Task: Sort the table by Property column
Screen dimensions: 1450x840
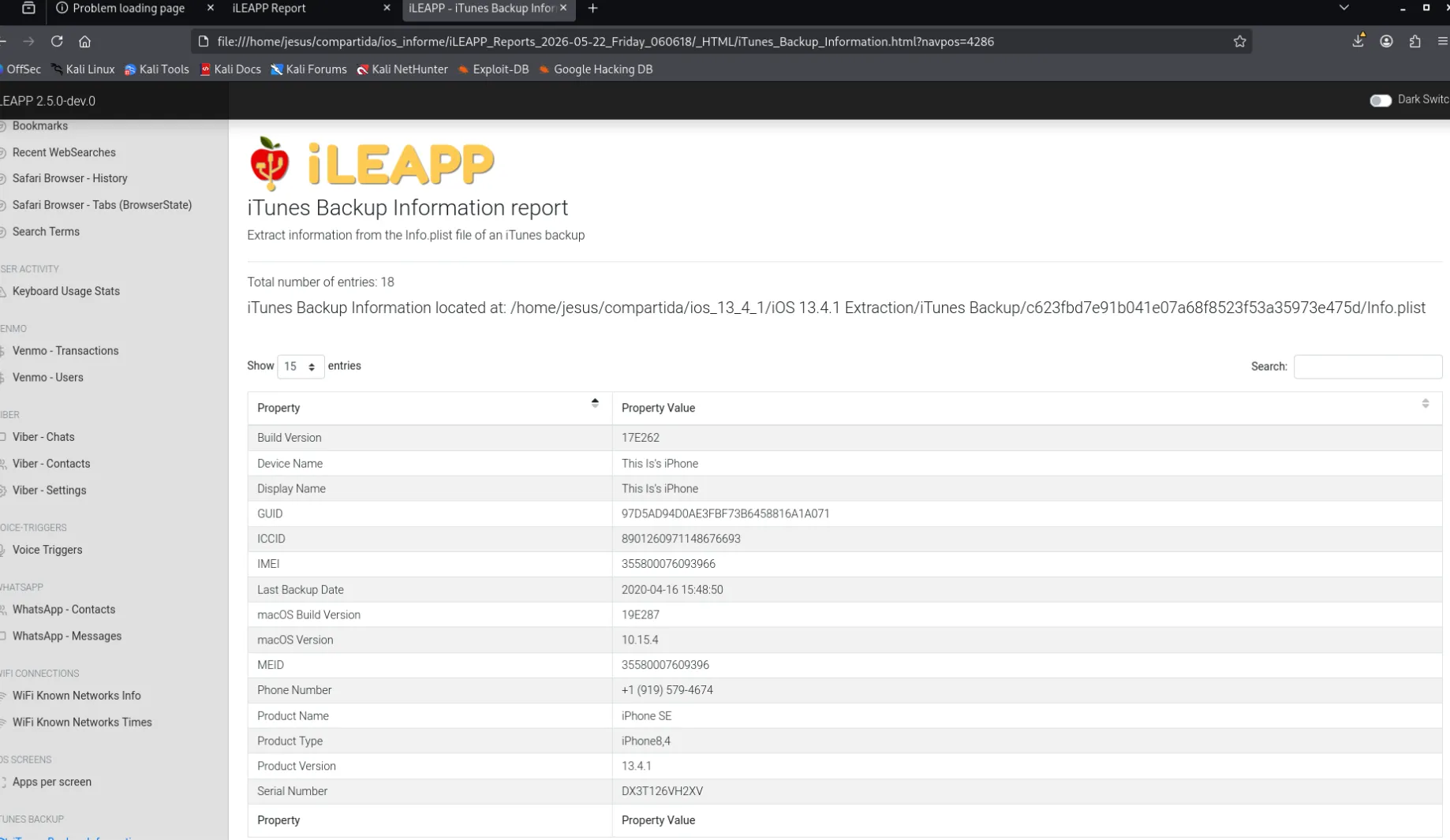Action: pos(430,408)
